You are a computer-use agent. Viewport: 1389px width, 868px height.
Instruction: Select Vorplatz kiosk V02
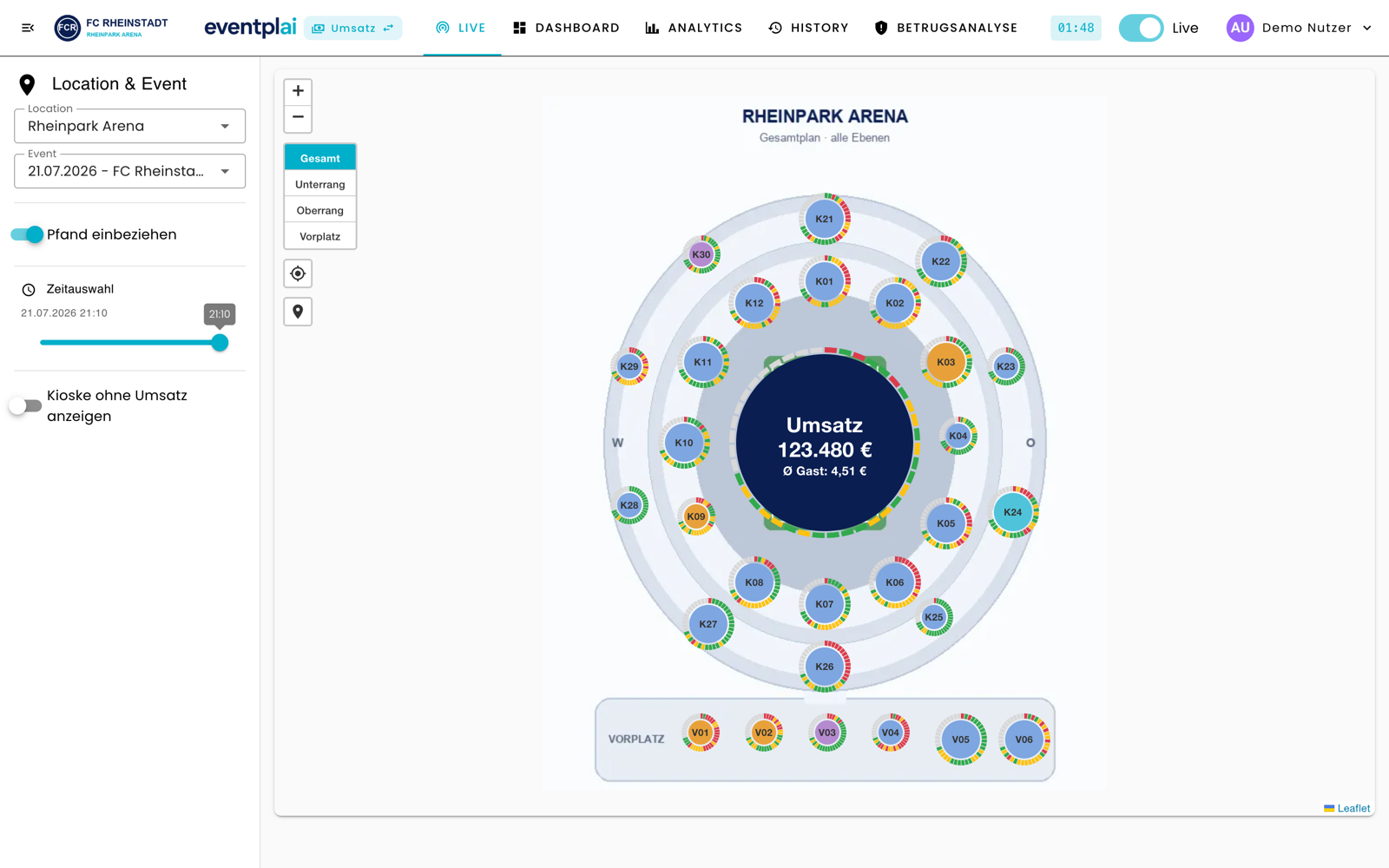[764, 733]
